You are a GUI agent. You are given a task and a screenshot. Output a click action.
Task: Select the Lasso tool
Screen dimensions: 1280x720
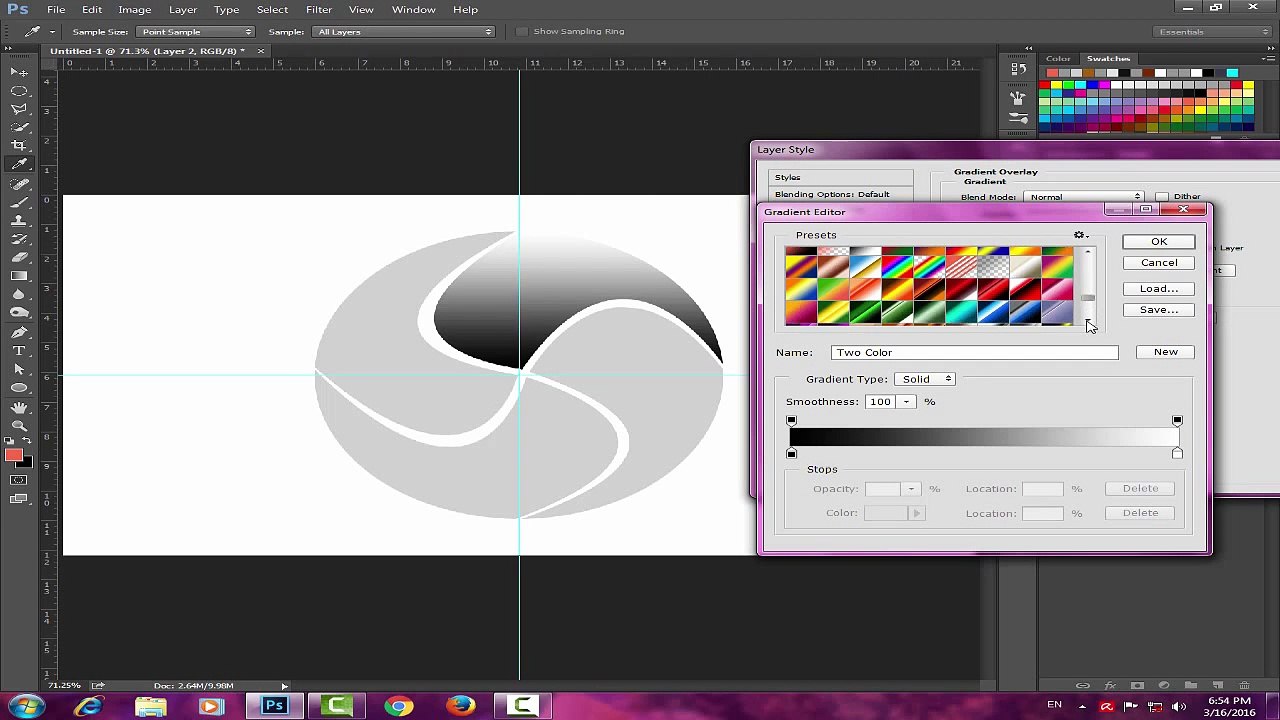pos(19,108)
